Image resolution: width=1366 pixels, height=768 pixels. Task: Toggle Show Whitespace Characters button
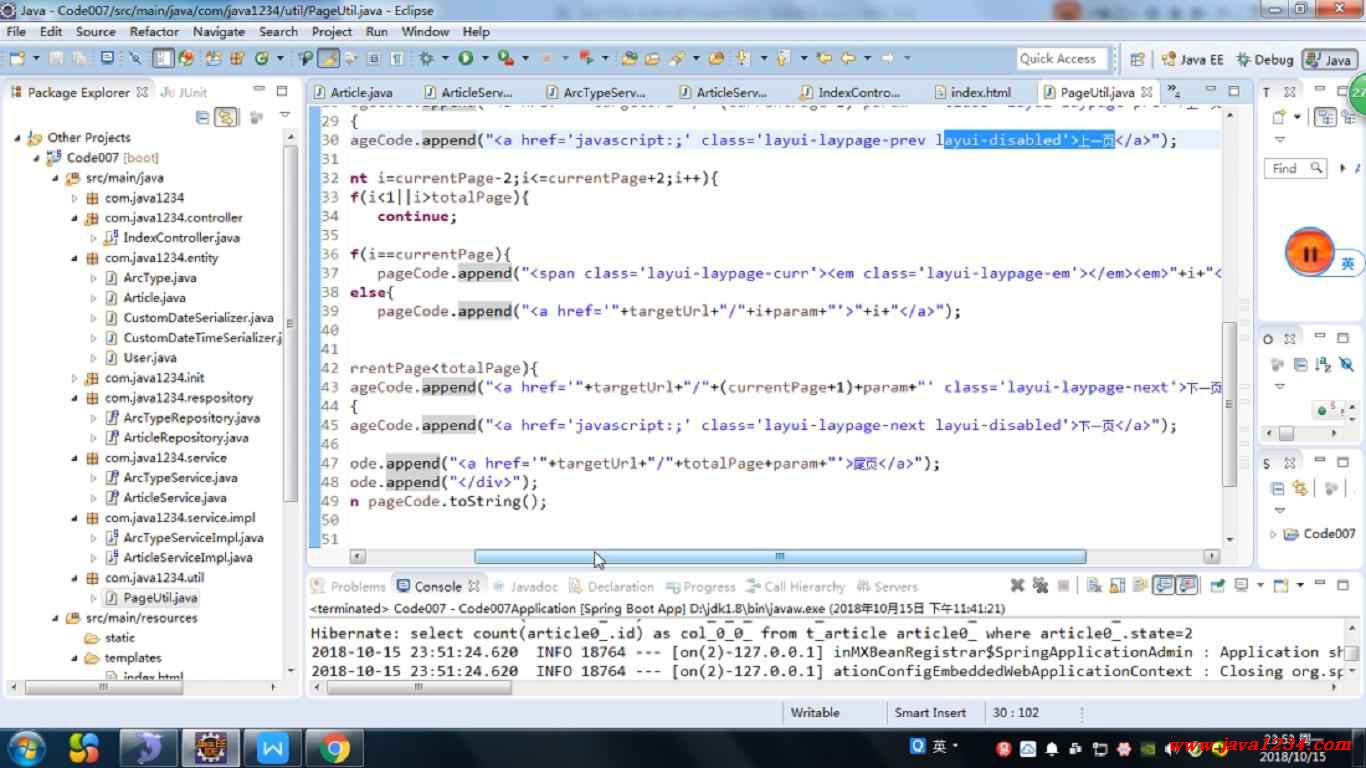[397, 58]
